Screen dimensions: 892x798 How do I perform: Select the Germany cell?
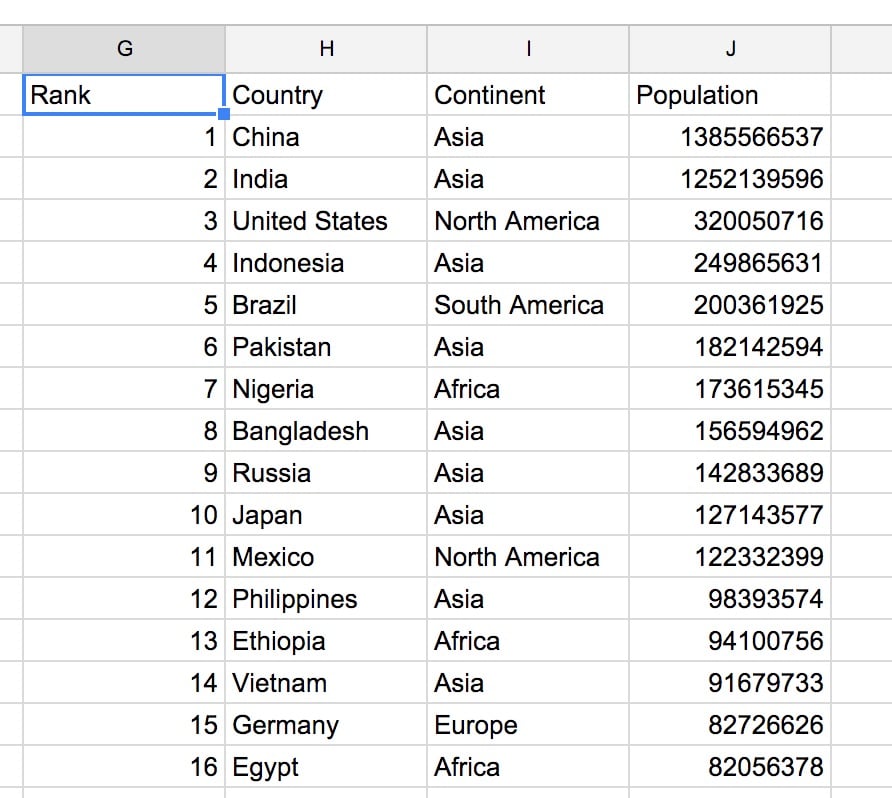click(326, 725)
